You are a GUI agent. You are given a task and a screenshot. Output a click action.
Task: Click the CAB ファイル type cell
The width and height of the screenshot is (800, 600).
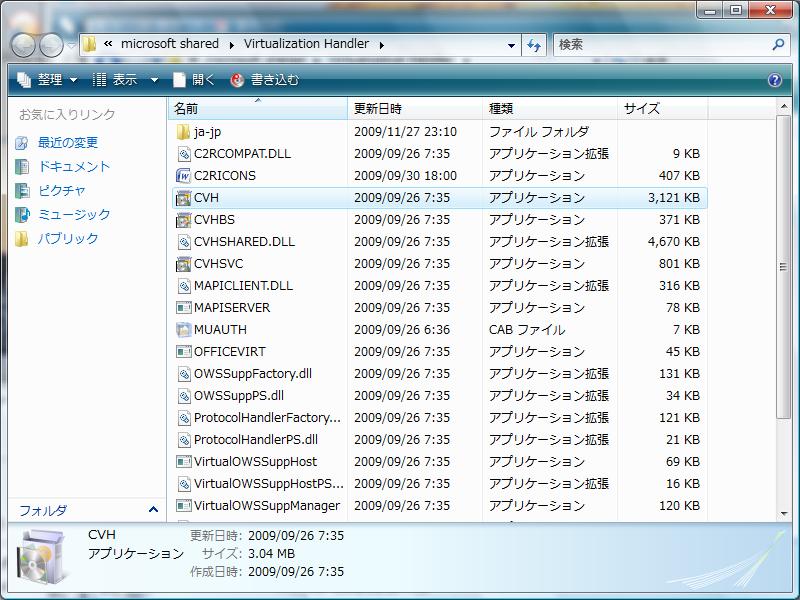click(527, 330)
